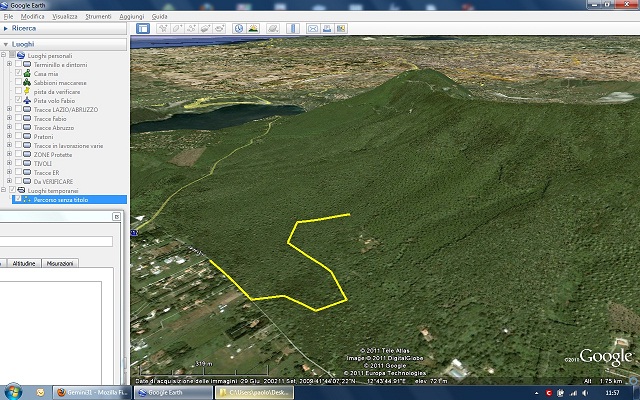Collapse the Luoghi panel
The height and width of the screenshot is (400, 640).
click(6, 44)
